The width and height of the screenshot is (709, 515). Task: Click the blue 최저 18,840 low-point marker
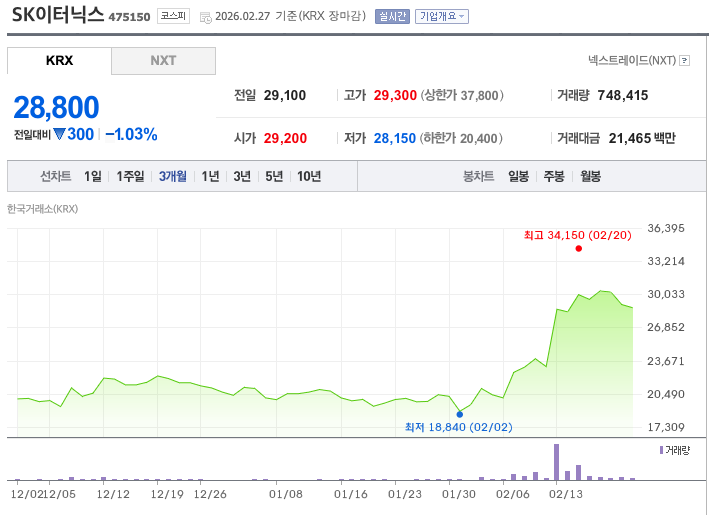[459, 414]
